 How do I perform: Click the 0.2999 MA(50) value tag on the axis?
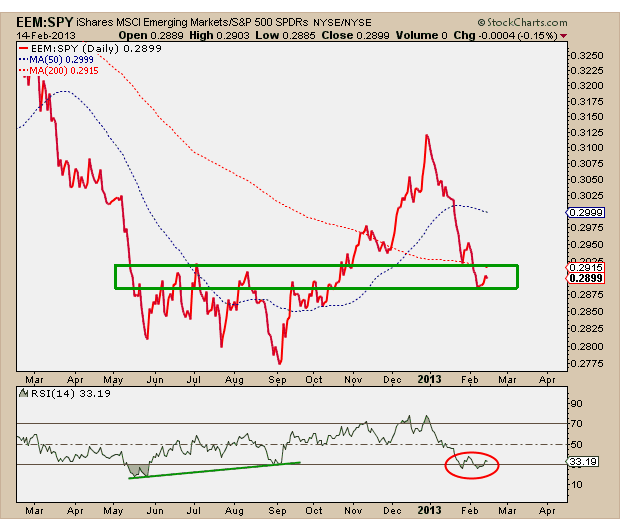coord(586,213)
